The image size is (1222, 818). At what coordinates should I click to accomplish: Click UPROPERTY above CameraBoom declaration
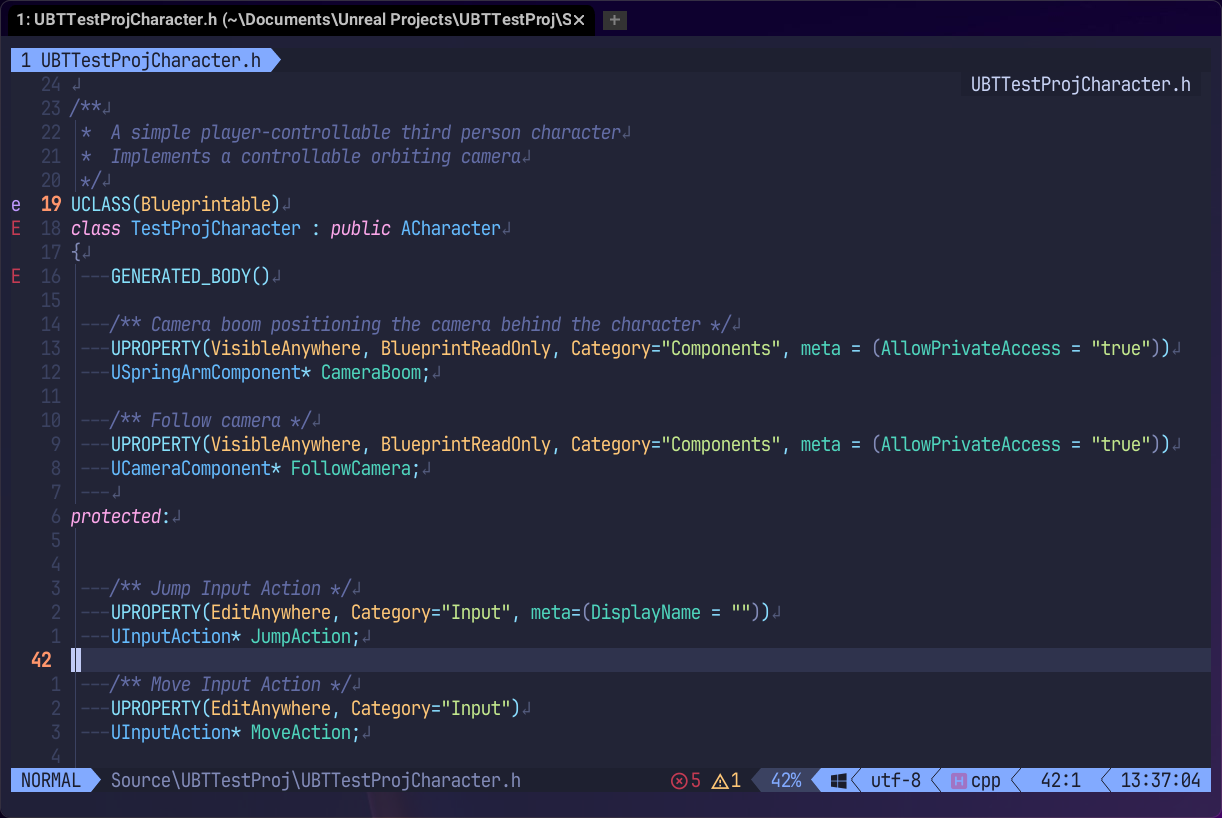tap(156, 349)
